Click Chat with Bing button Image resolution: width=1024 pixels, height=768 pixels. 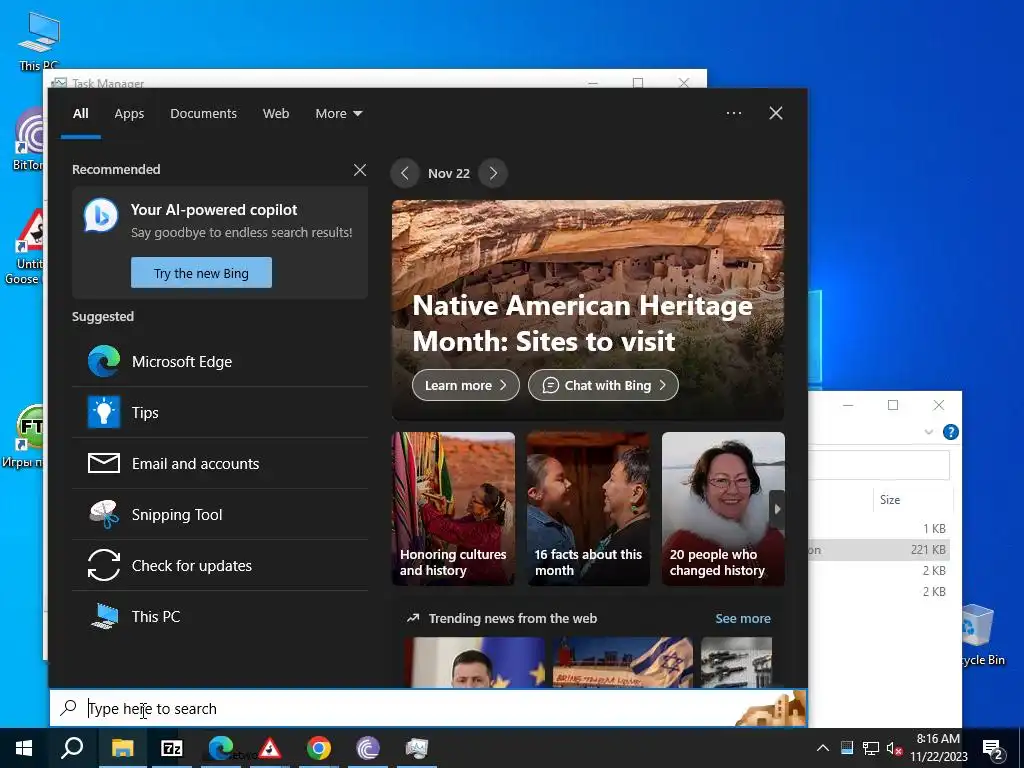pos(603,385)
